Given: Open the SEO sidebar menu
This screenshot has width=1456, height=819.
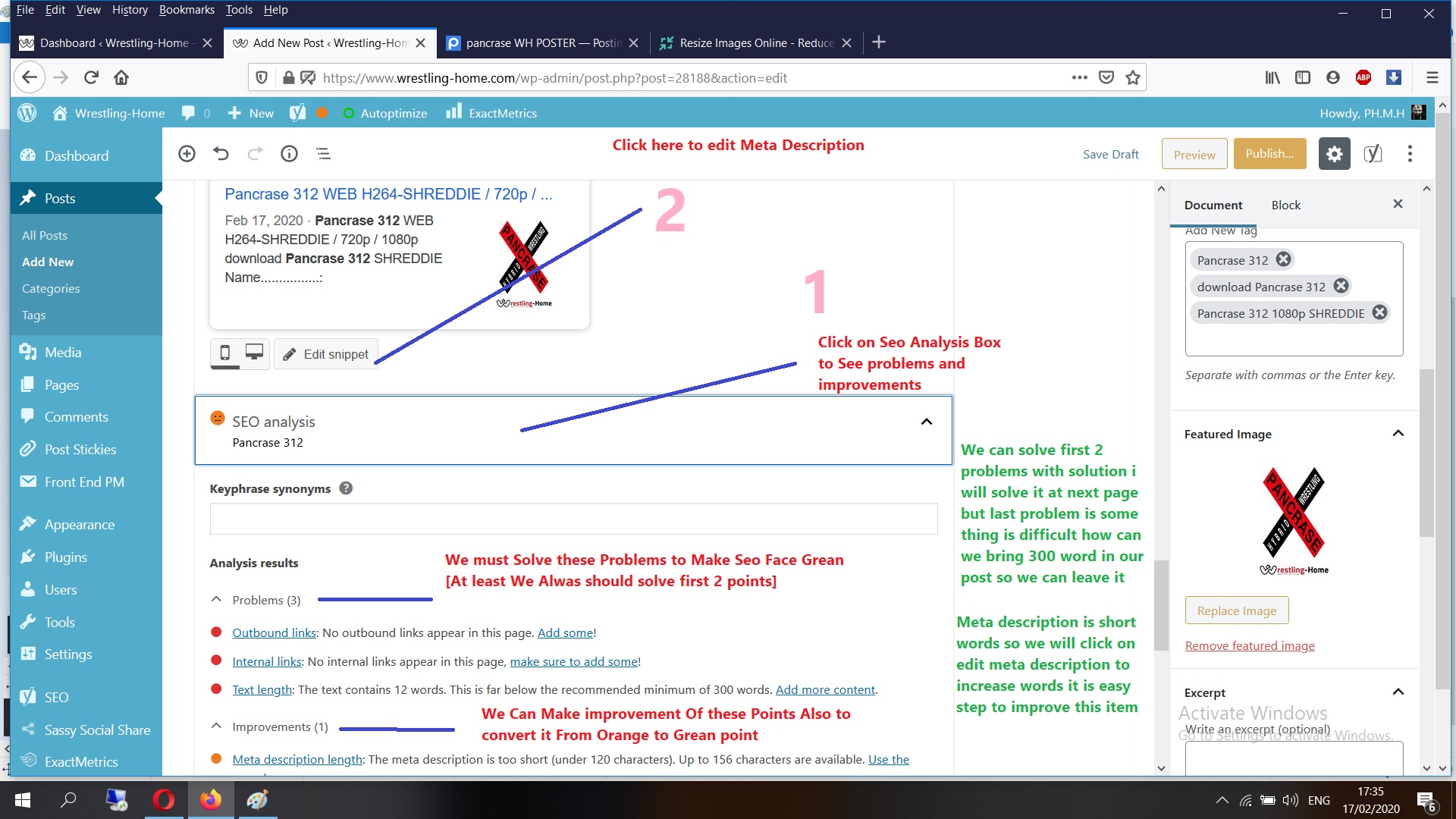Looking at the screenshot, I should [56, 697].
